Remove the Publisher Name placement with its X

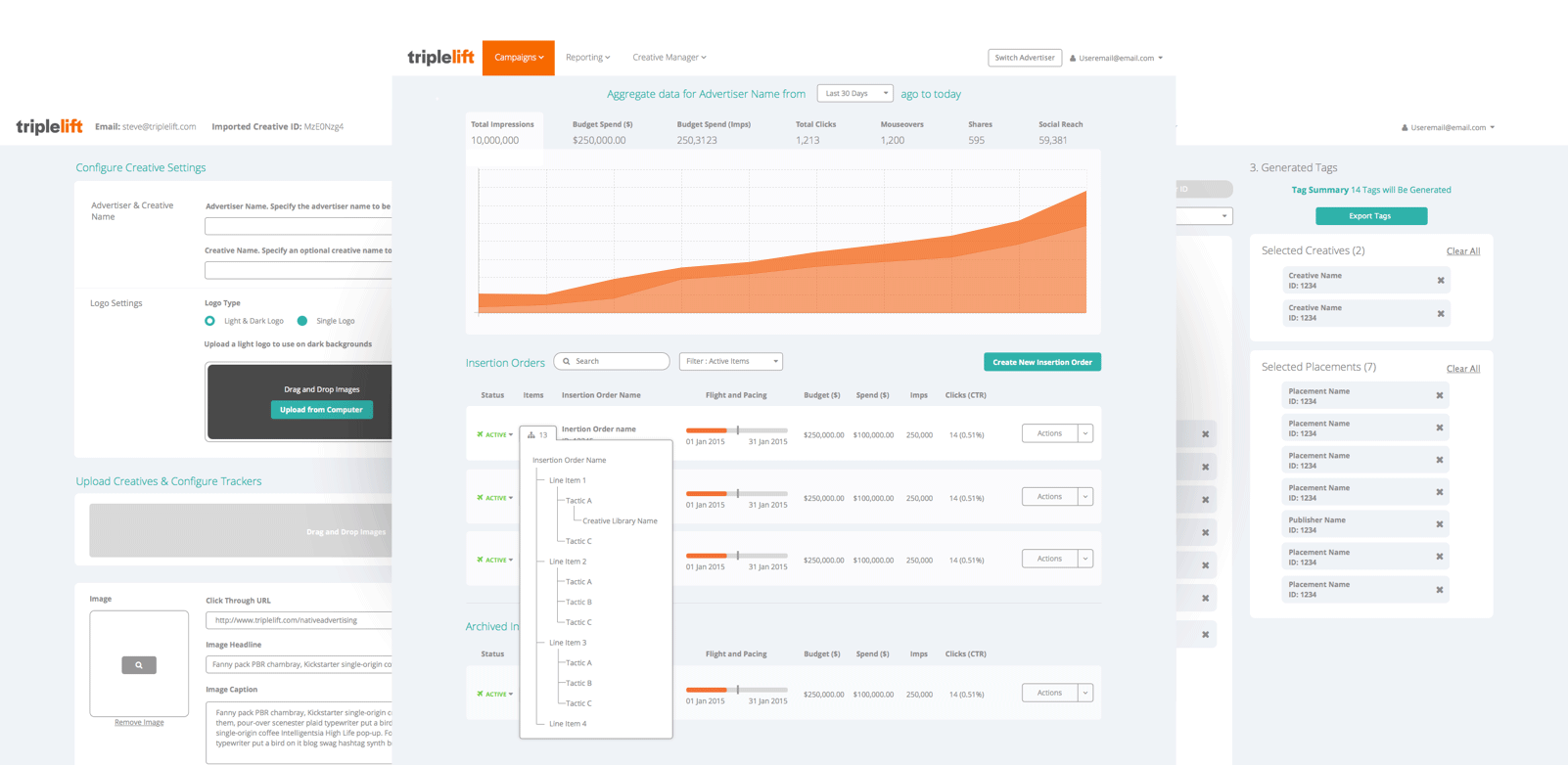(x=1440, y=524)
